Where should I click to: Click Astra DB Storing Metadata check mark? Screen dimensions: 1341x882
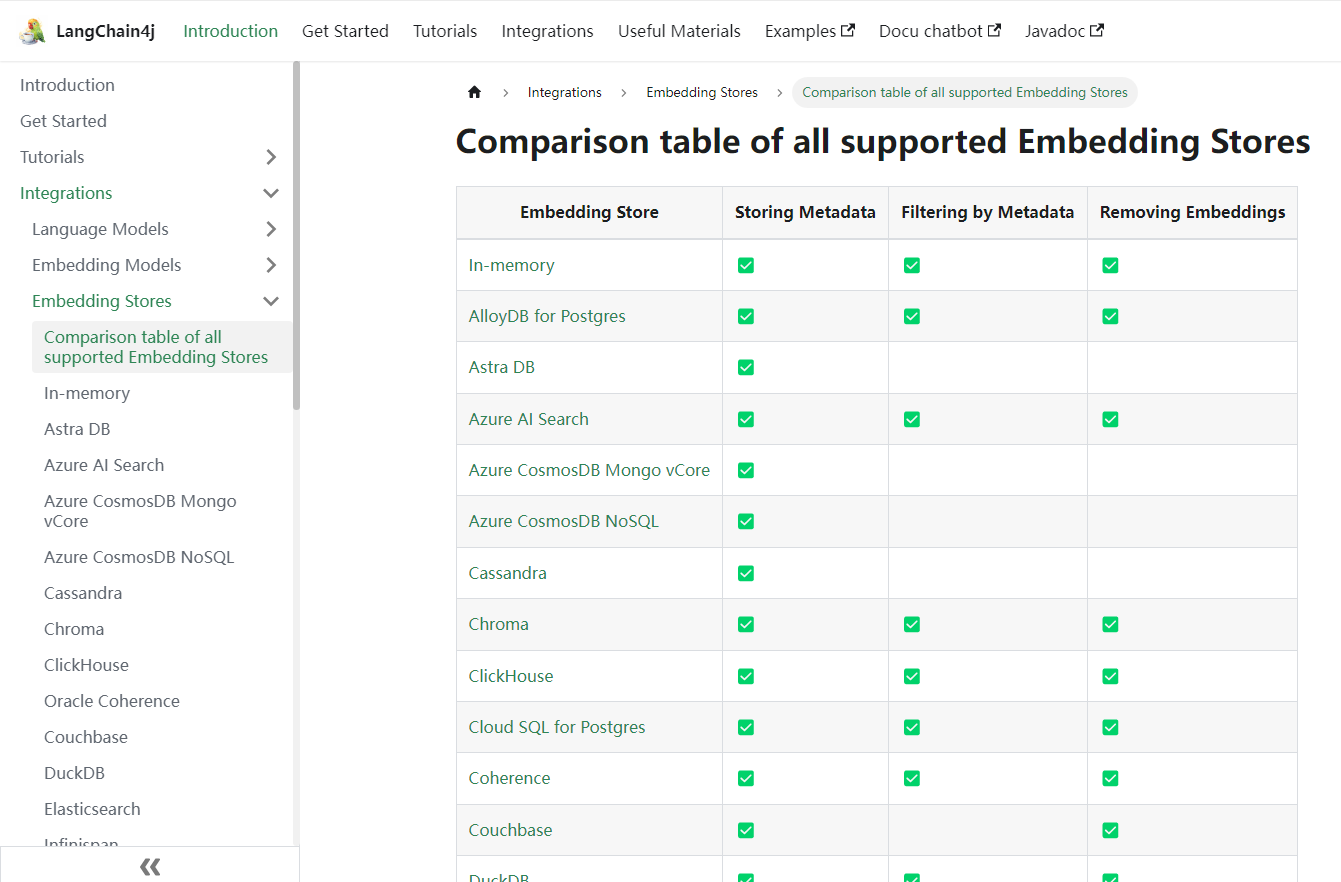[x=746, y=367]
